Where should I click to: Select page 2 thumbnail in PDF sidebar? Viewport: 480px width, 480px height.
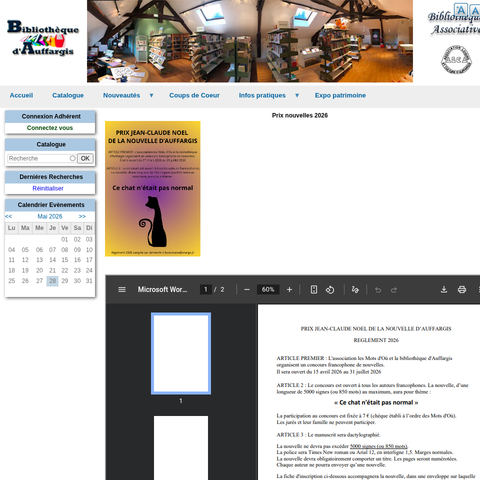pos(181,448)
